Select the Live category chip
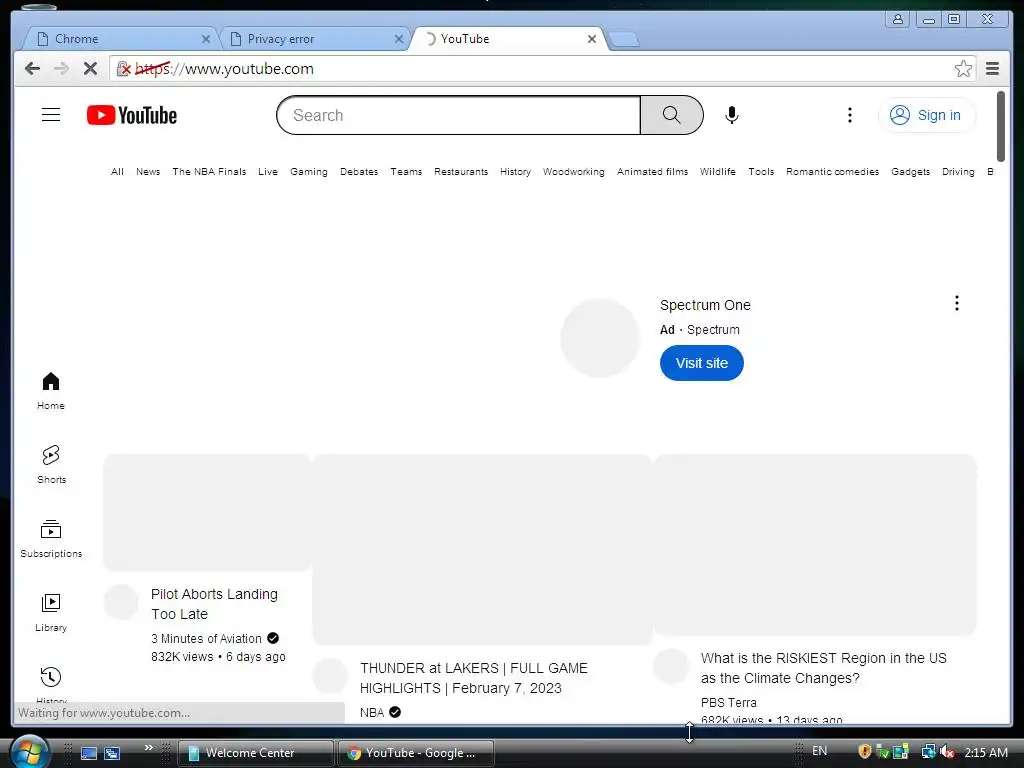This screenshot has height=768, width=1024. tap(268, 172)
